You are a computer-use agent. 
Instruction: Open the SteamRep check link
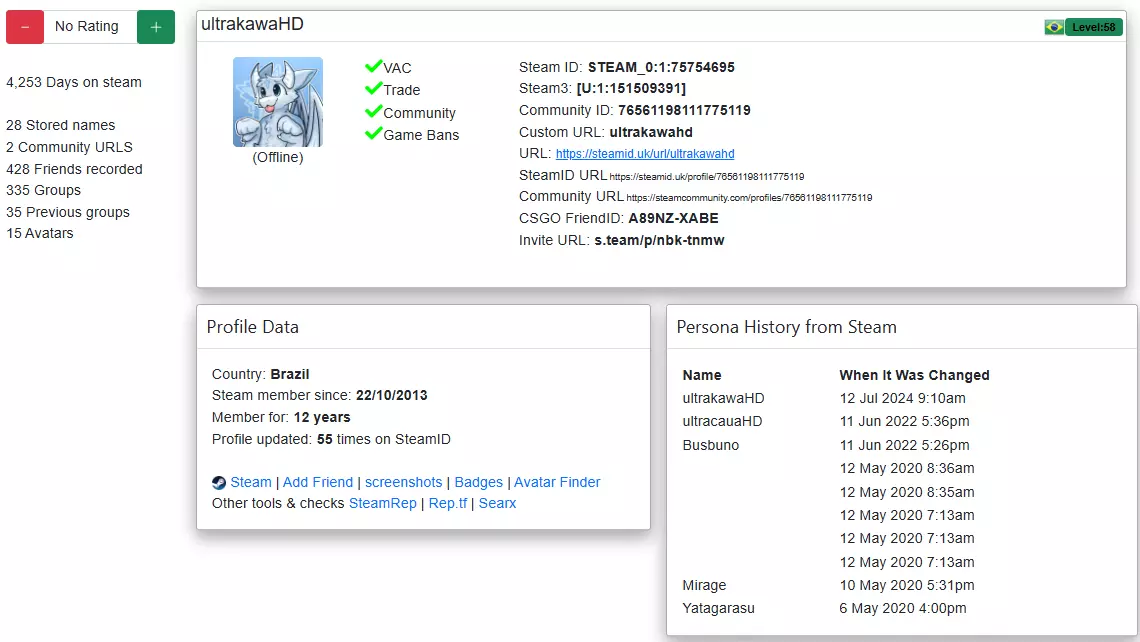pos(383,503)
